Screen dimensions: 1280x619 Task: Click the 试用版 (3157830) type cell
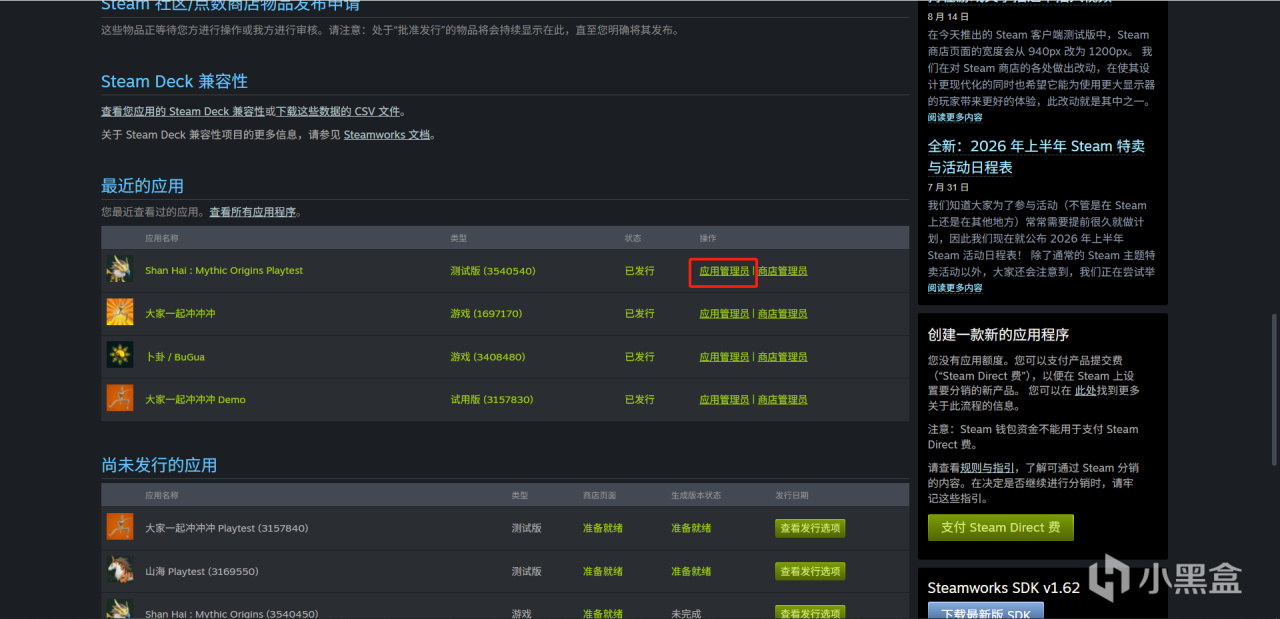click(x=492, y=400)
